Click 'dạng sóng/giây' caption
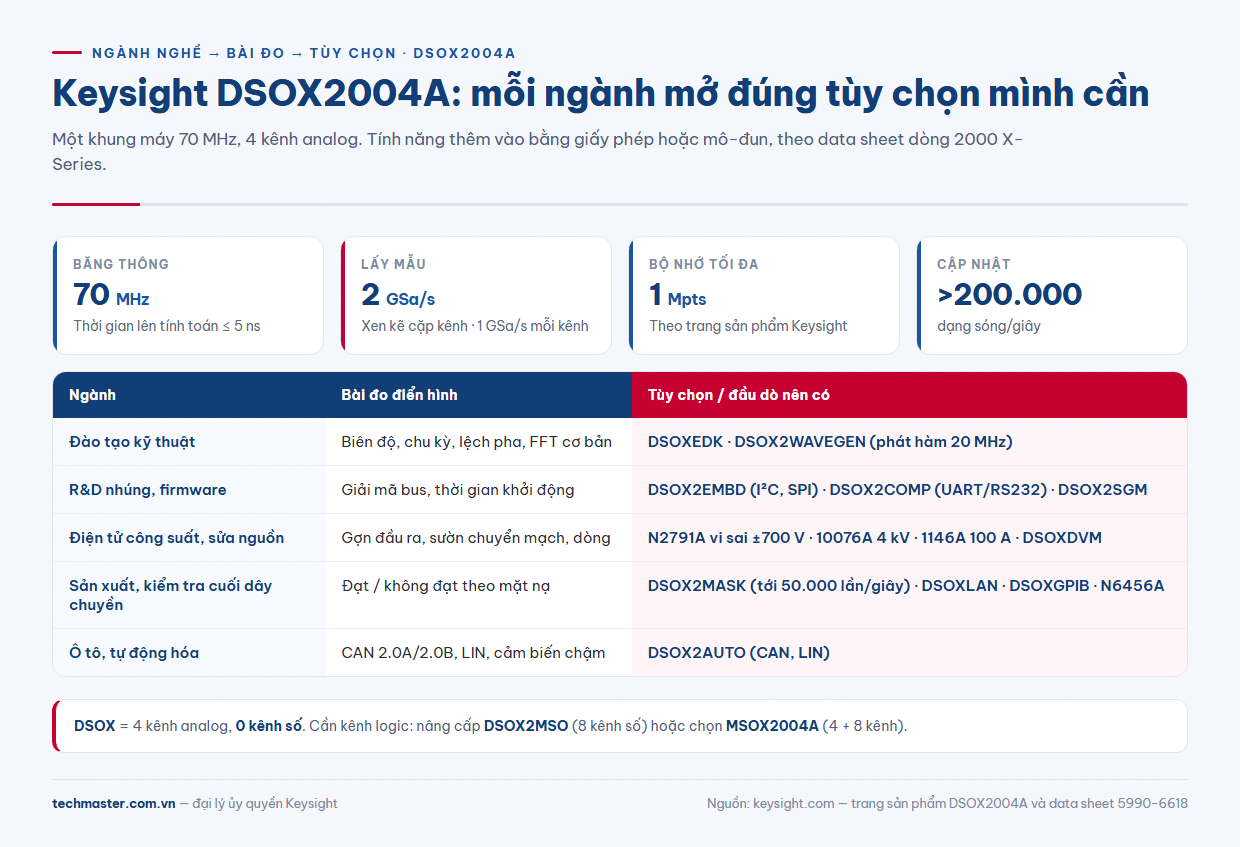The width and height of the screenshot is (1240, 847). coord(989,326)
